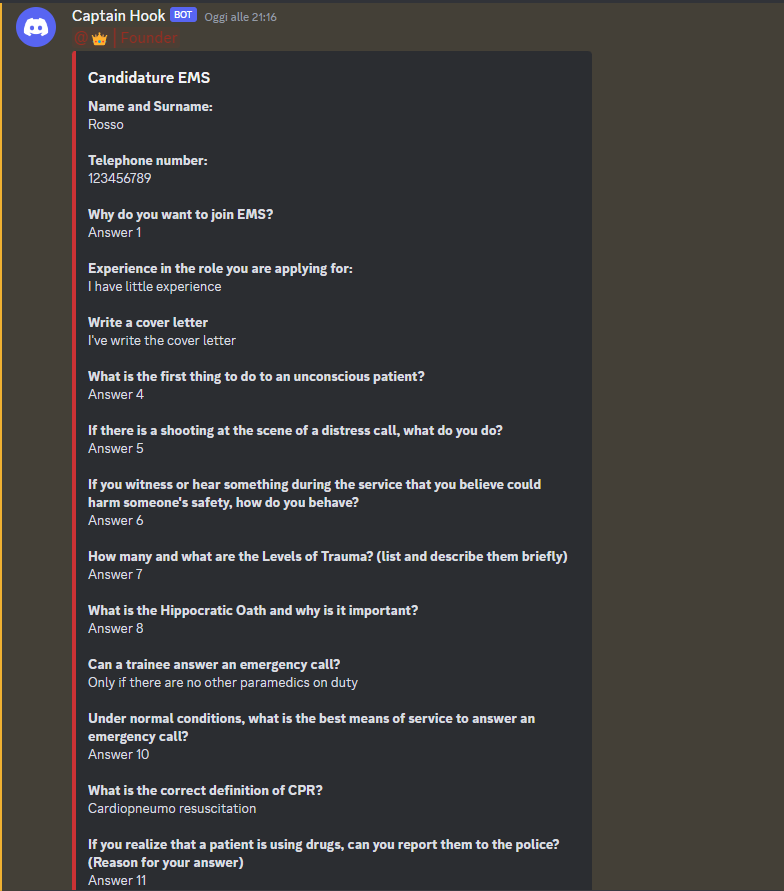Click the Captain Hook Discord avatar
The width and height of the screenshot is (784, 891).
coord(36,27)
